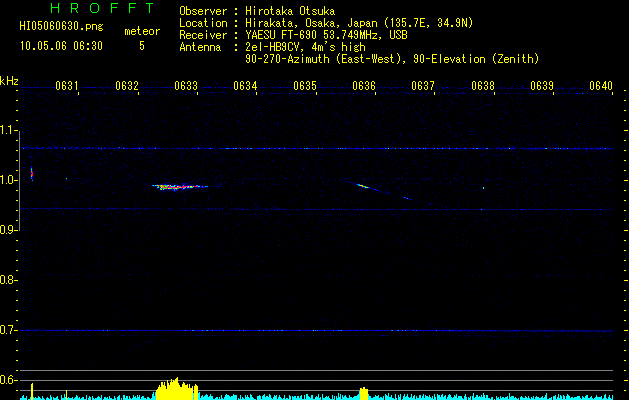Click the 0640 time marker

tap(601, 86)
